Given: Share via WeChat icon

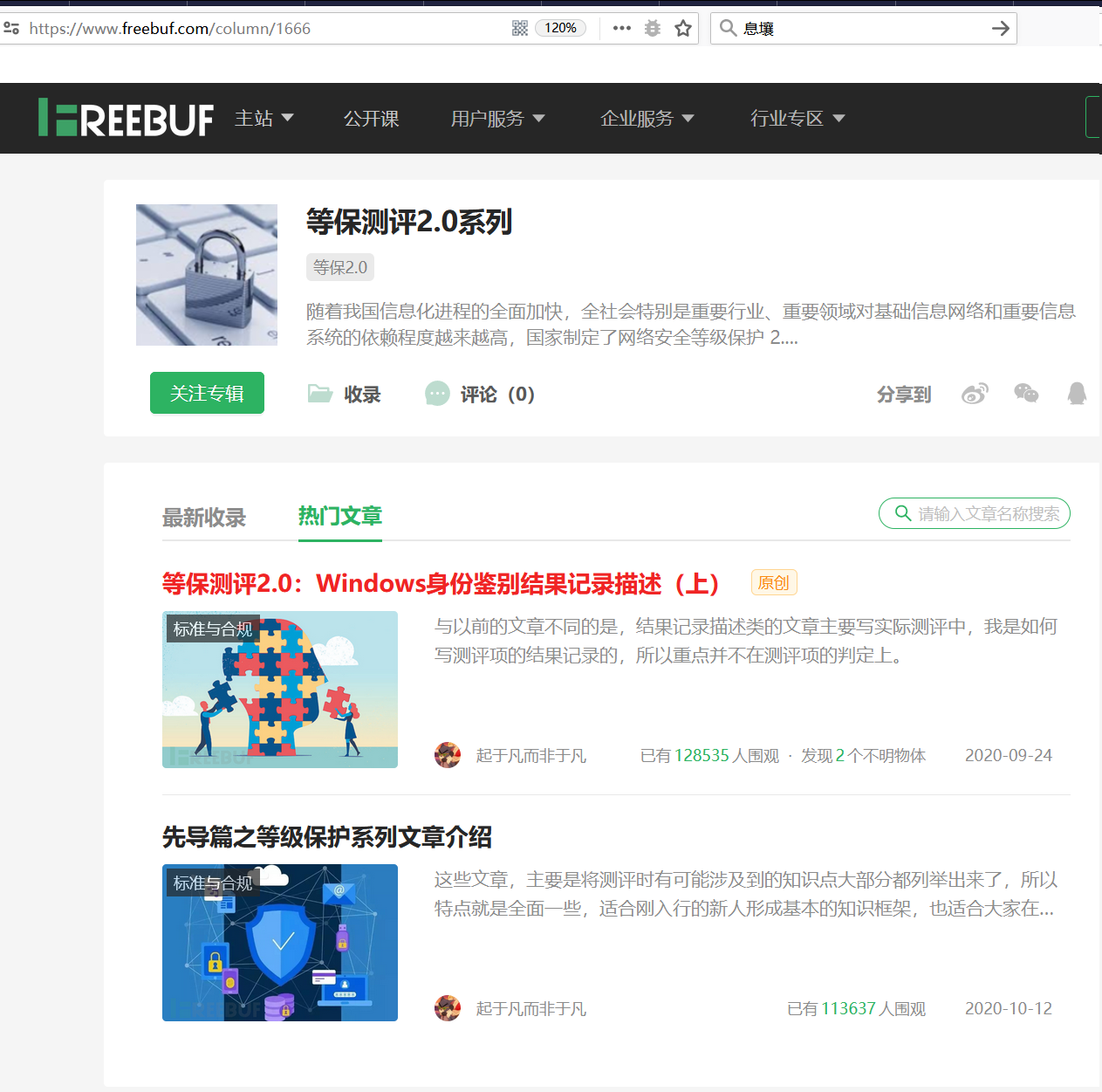Looking at the screenshot, I should coord(1026,394).
